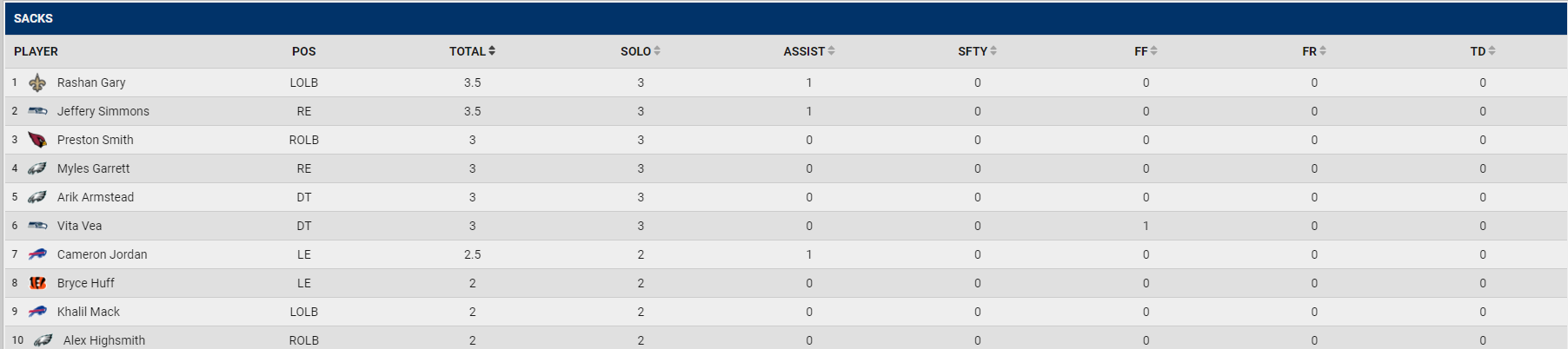1568x349 pixels.
Task: Sort by the FF column header
Action: (x=1146, y=51)
